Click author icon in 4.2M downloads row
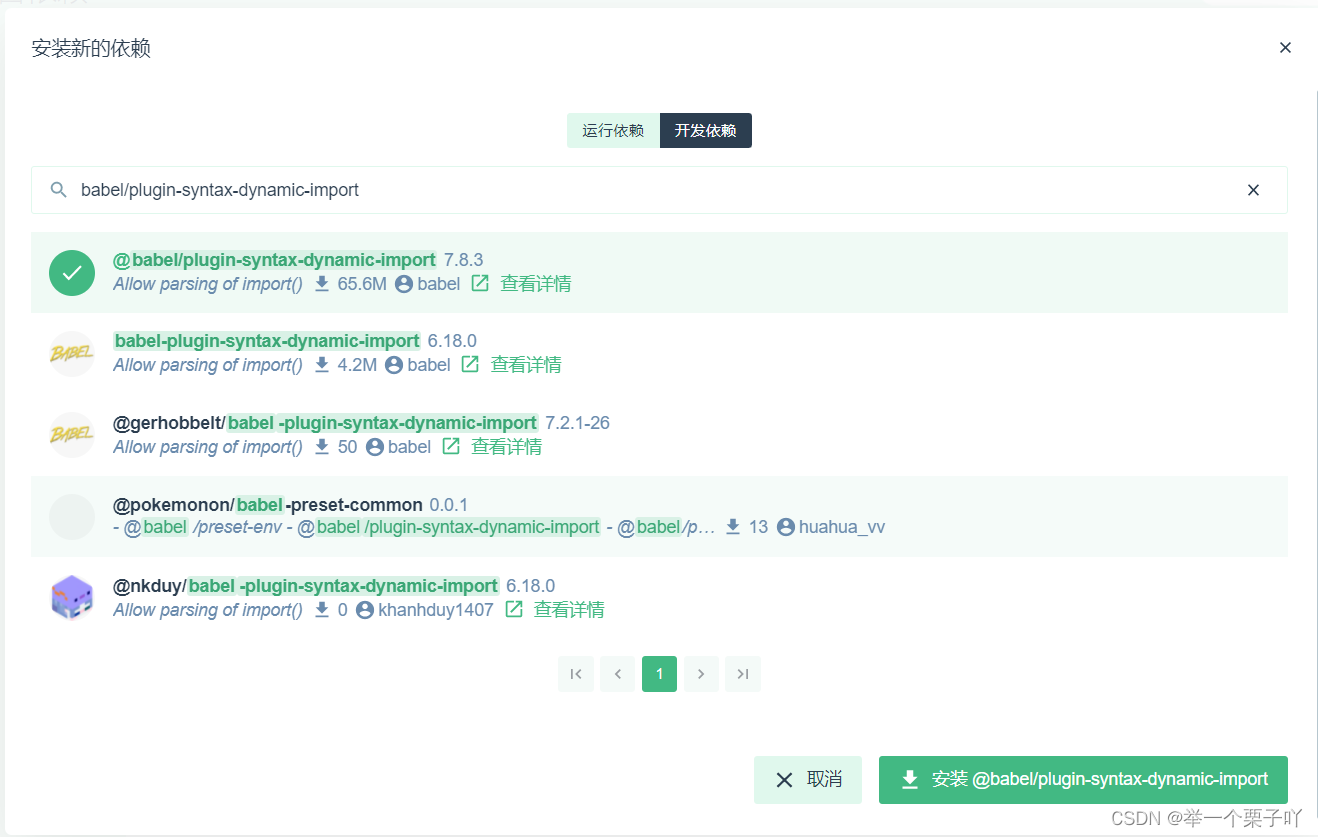 (394, 365)
